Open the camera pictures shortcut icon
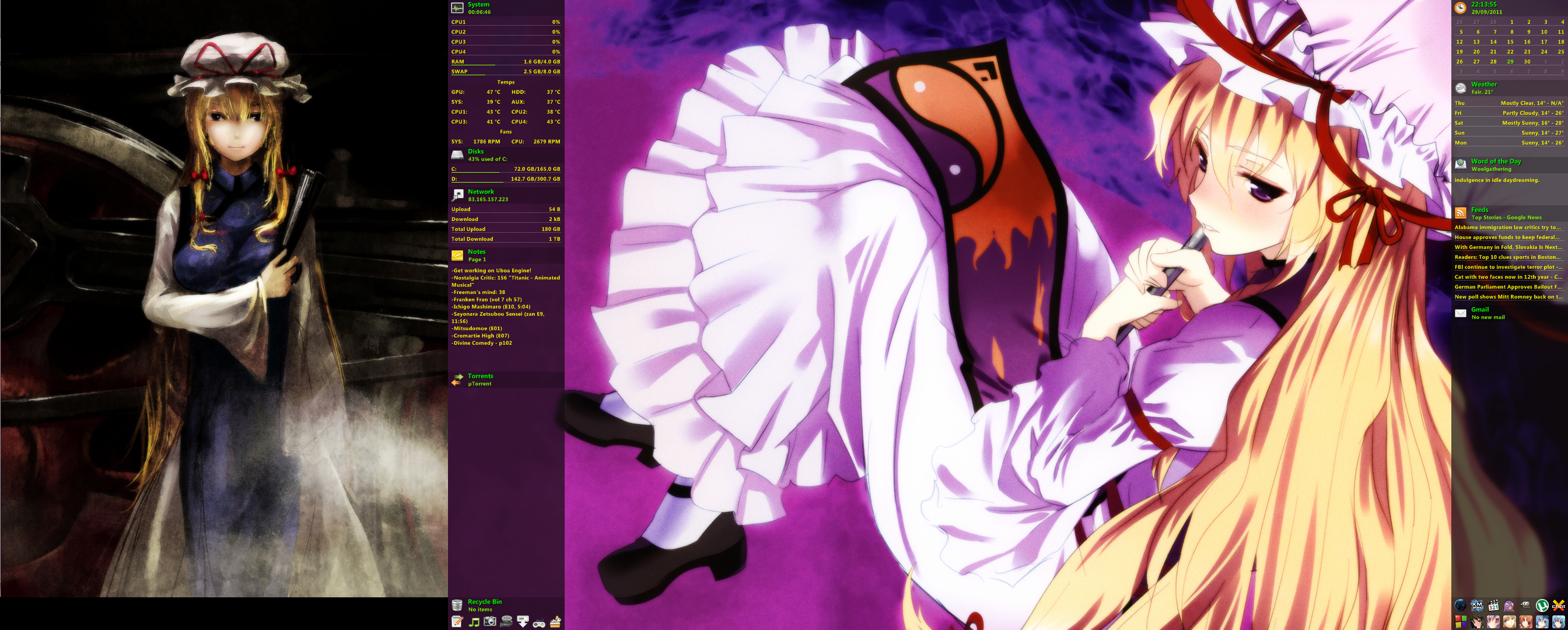 pos(490,621)
